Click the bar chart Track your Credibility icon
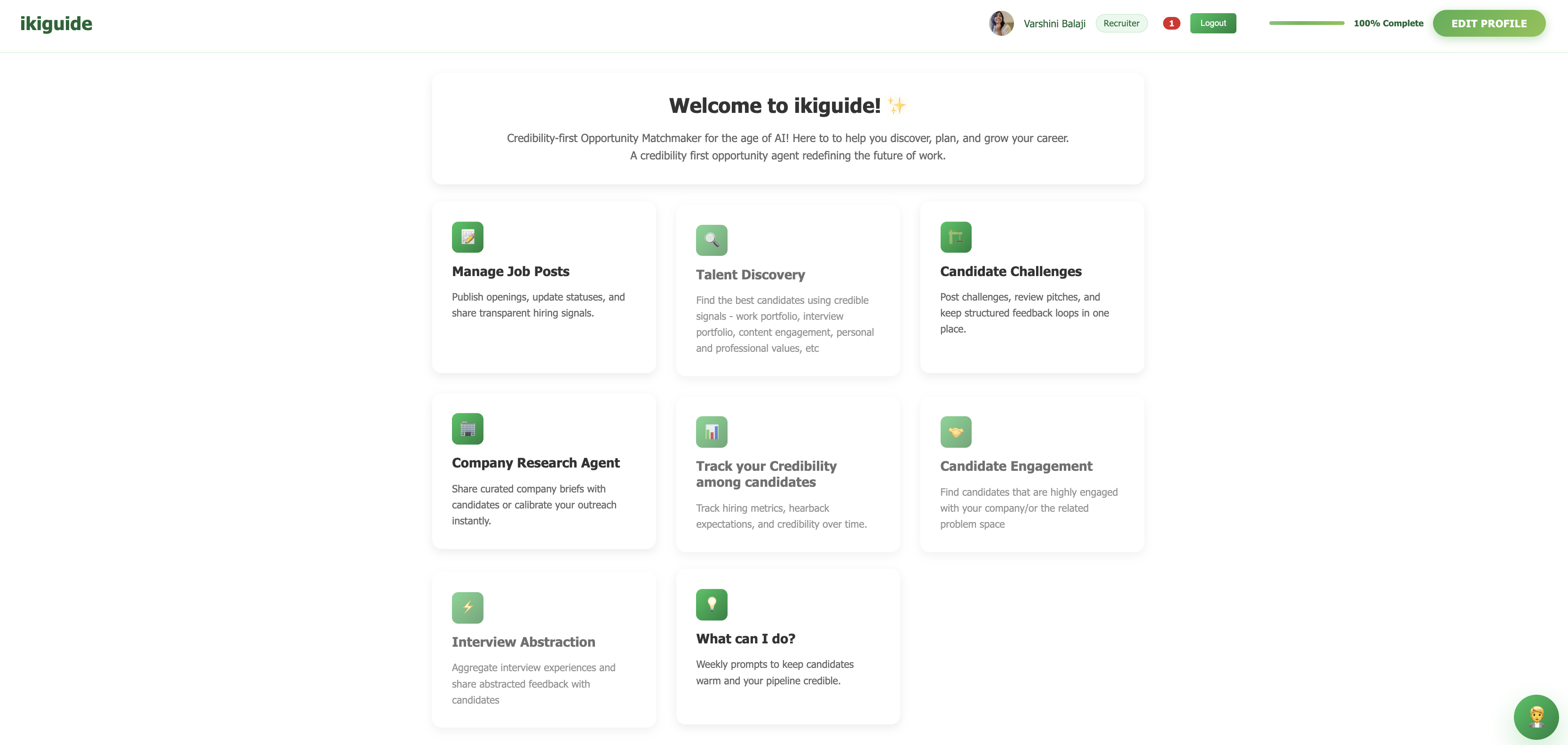1568x745 pixels. point(712,432)
